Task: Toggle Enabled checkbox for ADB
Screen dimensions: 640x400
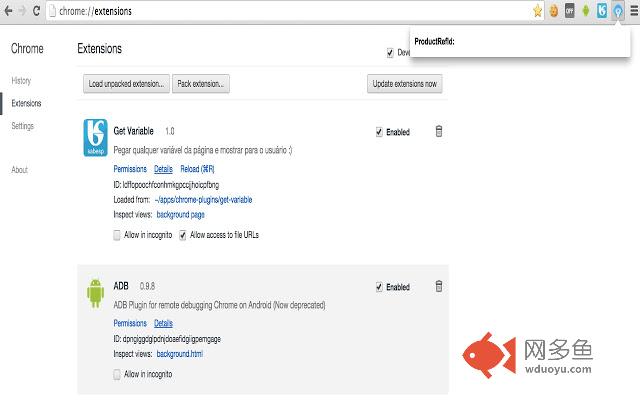Action: pyautogui.click(x=379, y=287)
